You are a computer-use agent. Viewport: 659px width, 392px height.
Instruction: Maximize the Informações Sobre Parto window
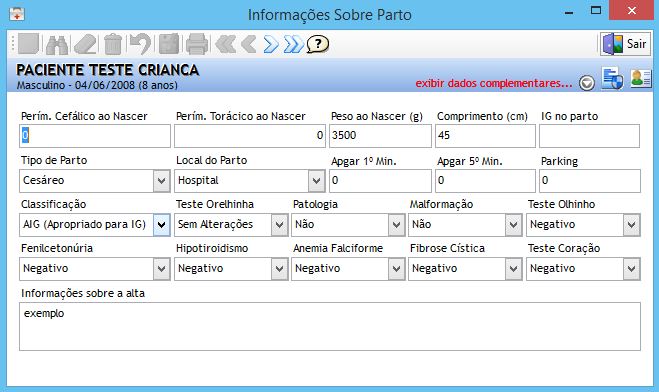pos(596,11)
